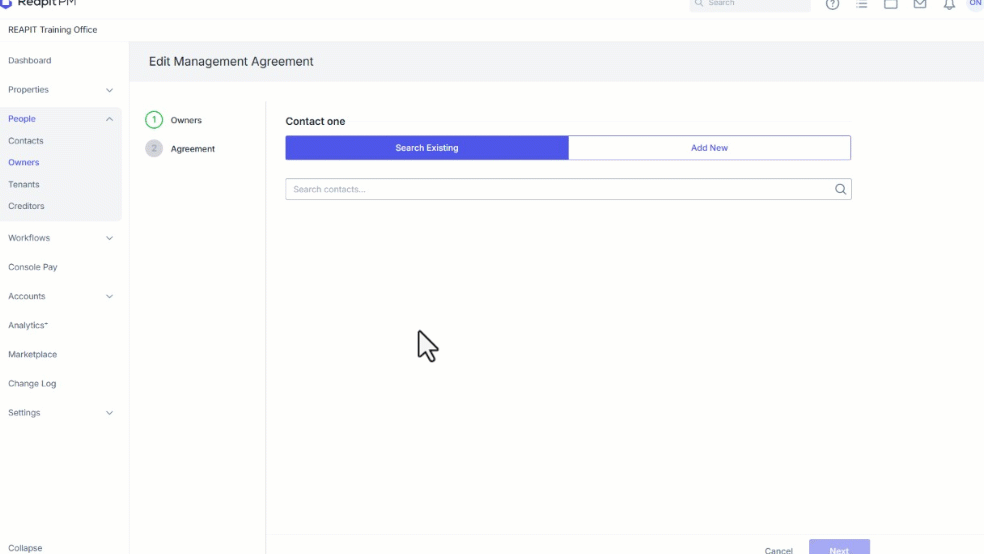Click the Cancel button
This screenshot has width=984, height=554.
(778, 550)
